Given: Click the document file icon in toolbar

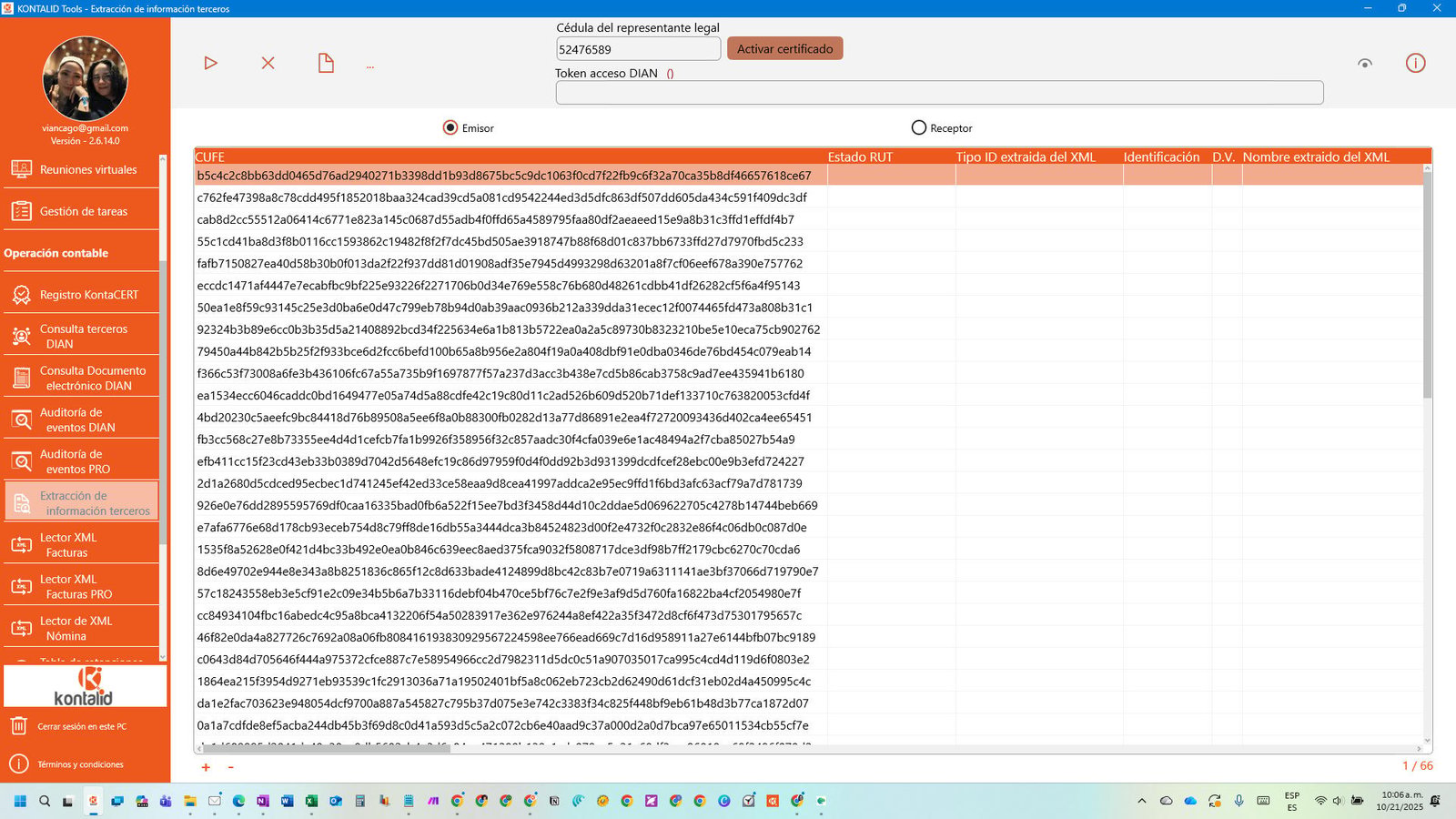Looking at the screenshot, I should (x=326, y=63).
